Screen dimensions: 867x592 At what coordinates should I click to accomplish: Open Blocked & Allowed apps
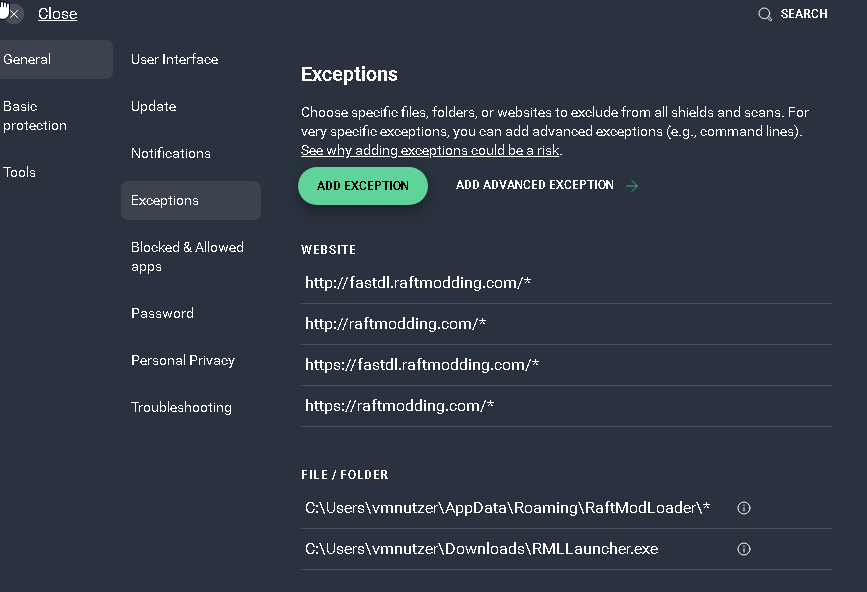[187, 256]
